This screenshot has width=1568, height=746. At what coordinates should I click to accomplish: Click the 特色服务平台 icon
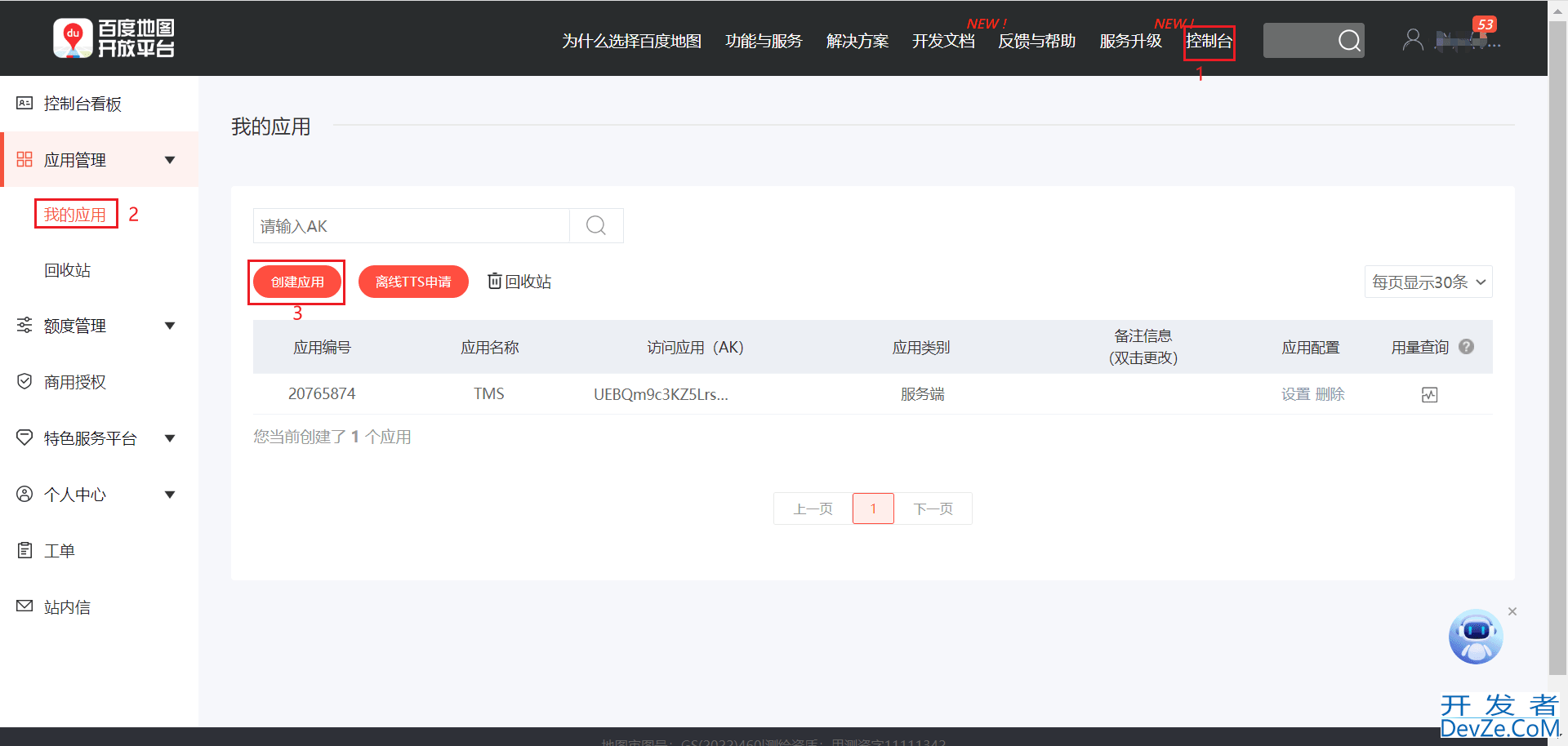pos(24,437)
